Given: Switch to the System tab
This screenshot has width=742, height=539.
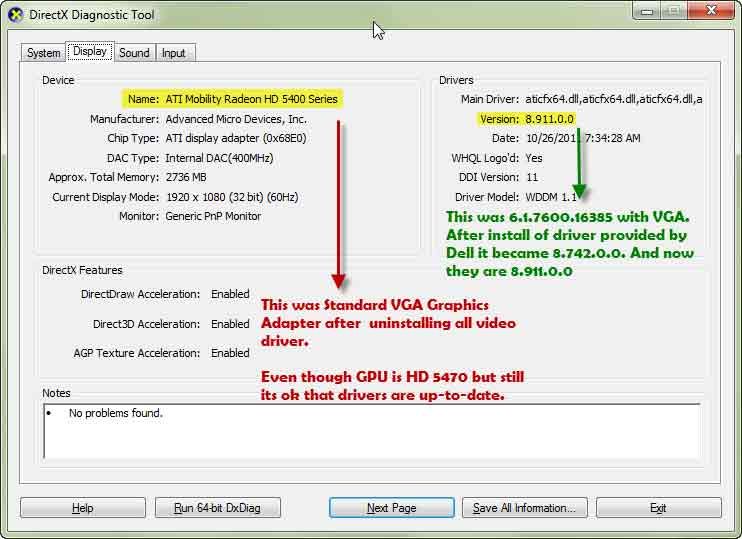Looking at the screenshot, I should click(x=44, y=53).
